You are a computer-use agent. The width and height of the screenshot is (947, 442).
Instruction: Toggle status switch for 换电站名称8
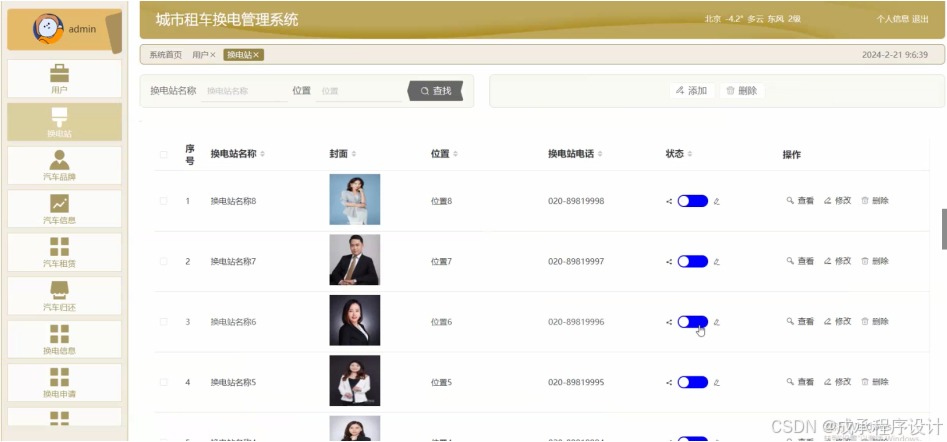point(693,201)
